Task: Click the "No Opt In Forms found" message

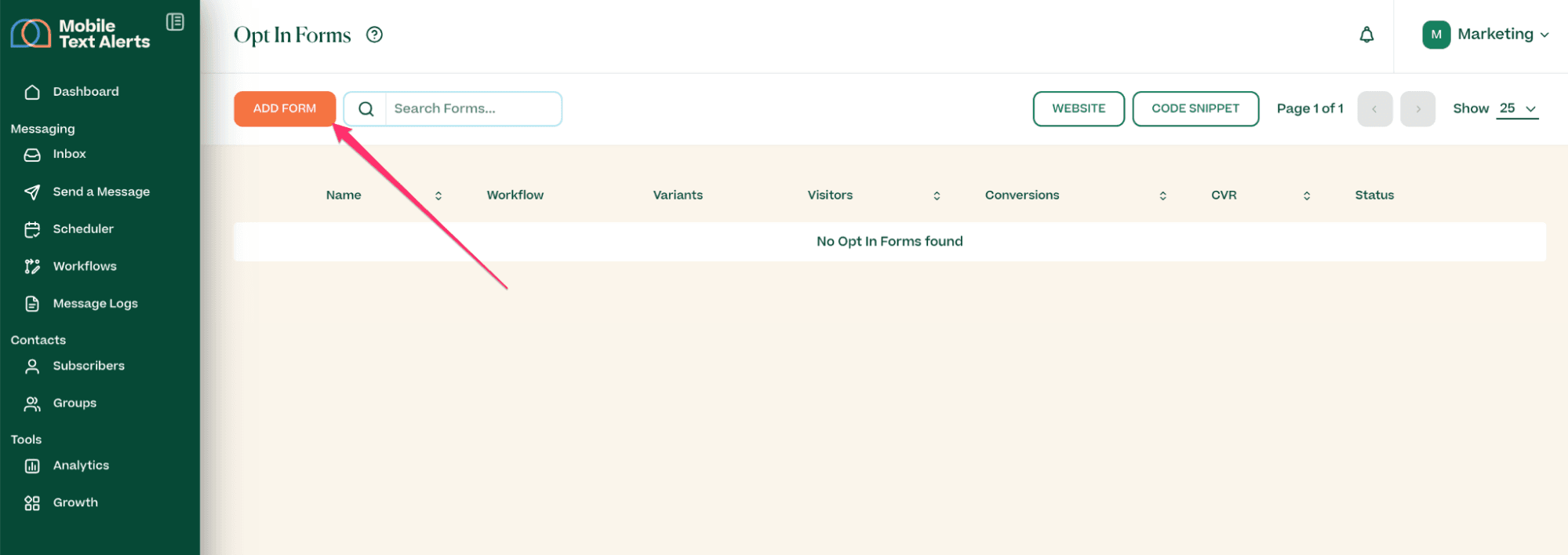Action: (x=890, y=242)
